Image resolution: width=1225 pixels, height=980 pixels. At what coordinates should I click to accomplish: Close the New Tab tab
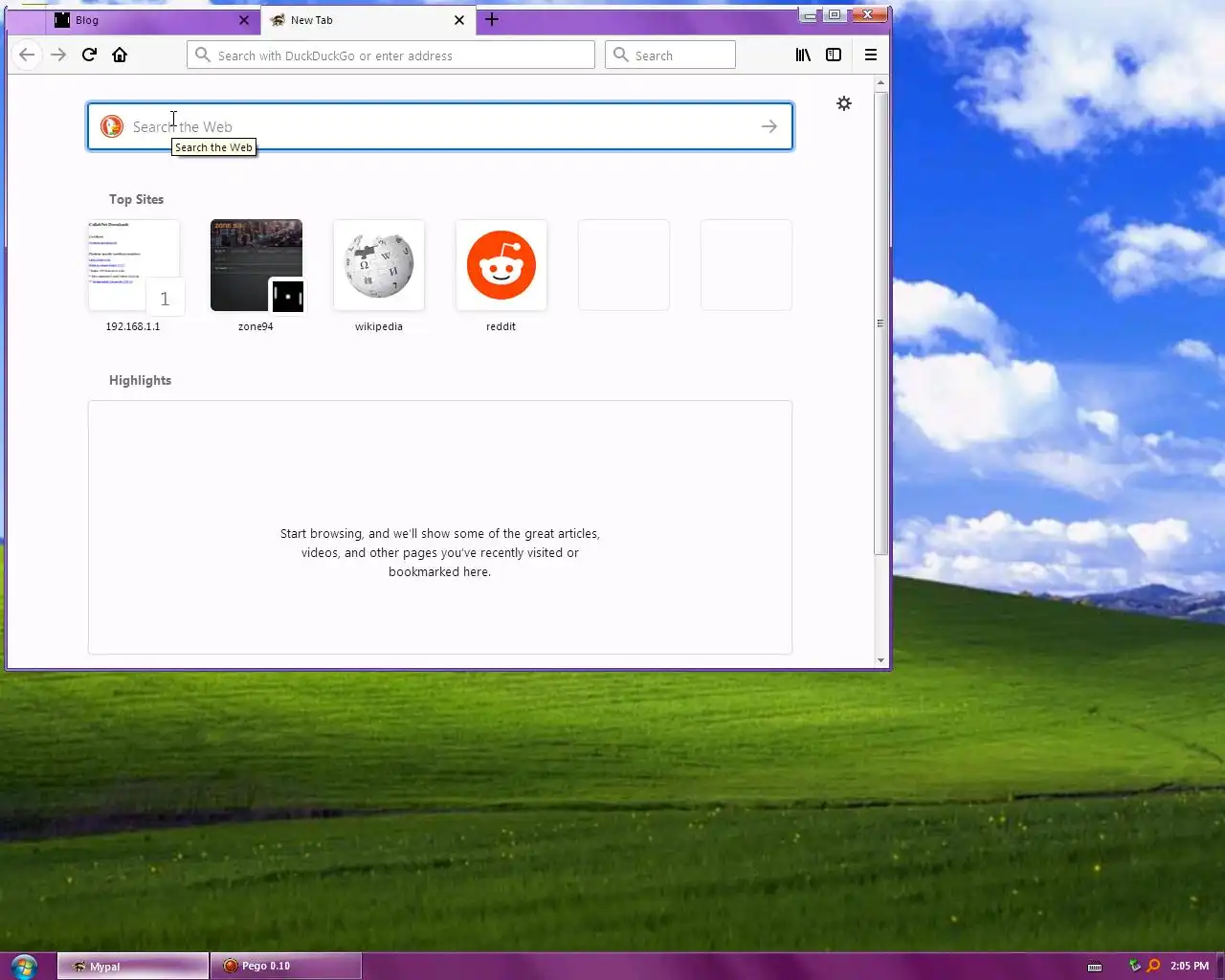459,20
